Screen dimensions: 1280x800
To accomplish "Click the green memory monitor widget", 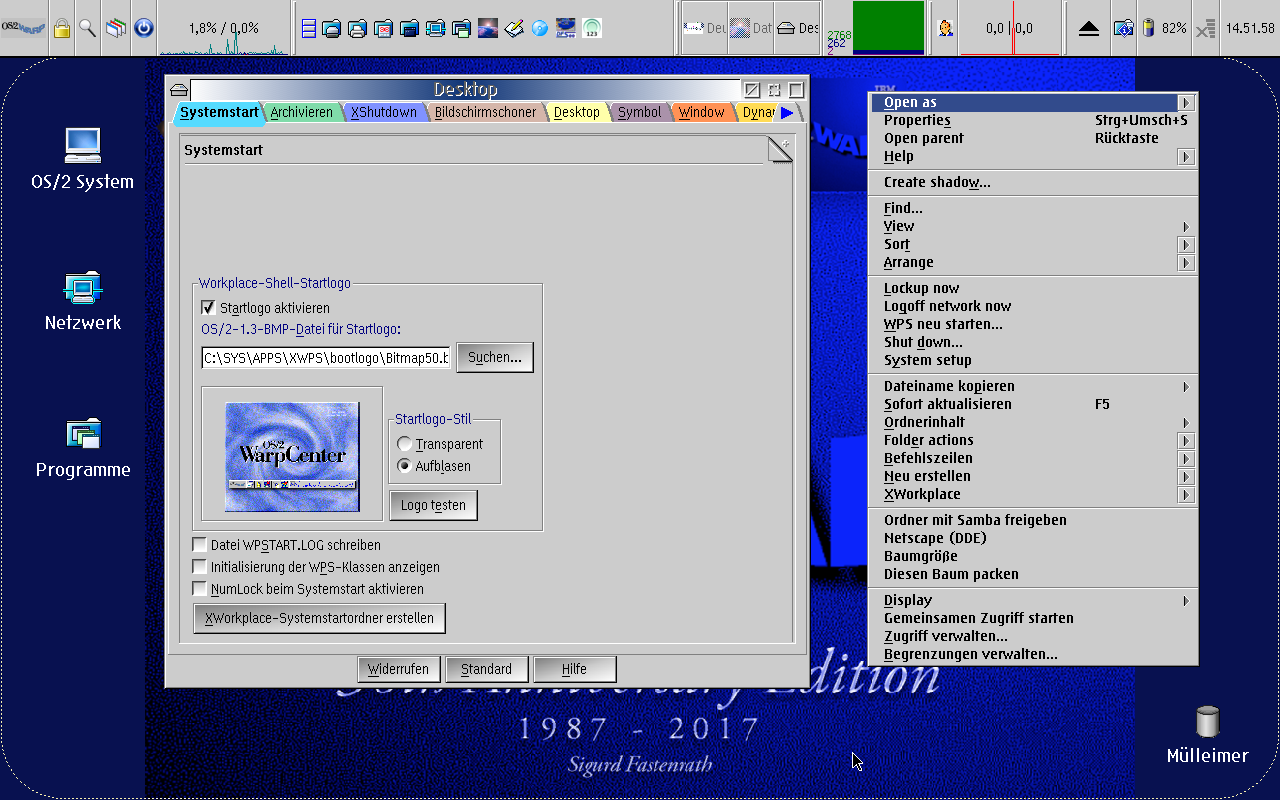I will click(x=888, y=27).
